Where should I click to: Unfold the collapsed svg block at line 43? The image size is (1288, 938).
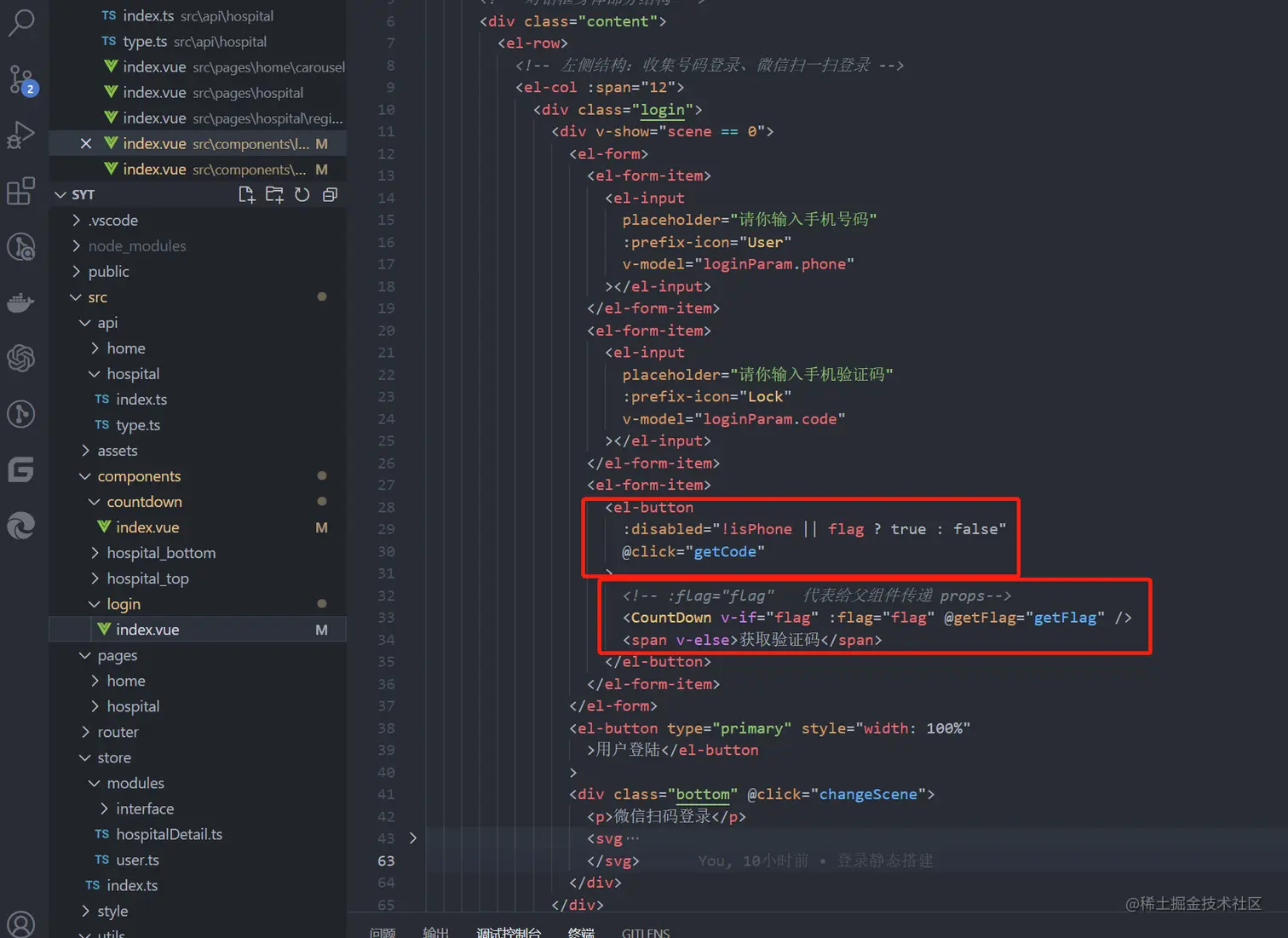(x=413, y=838)
